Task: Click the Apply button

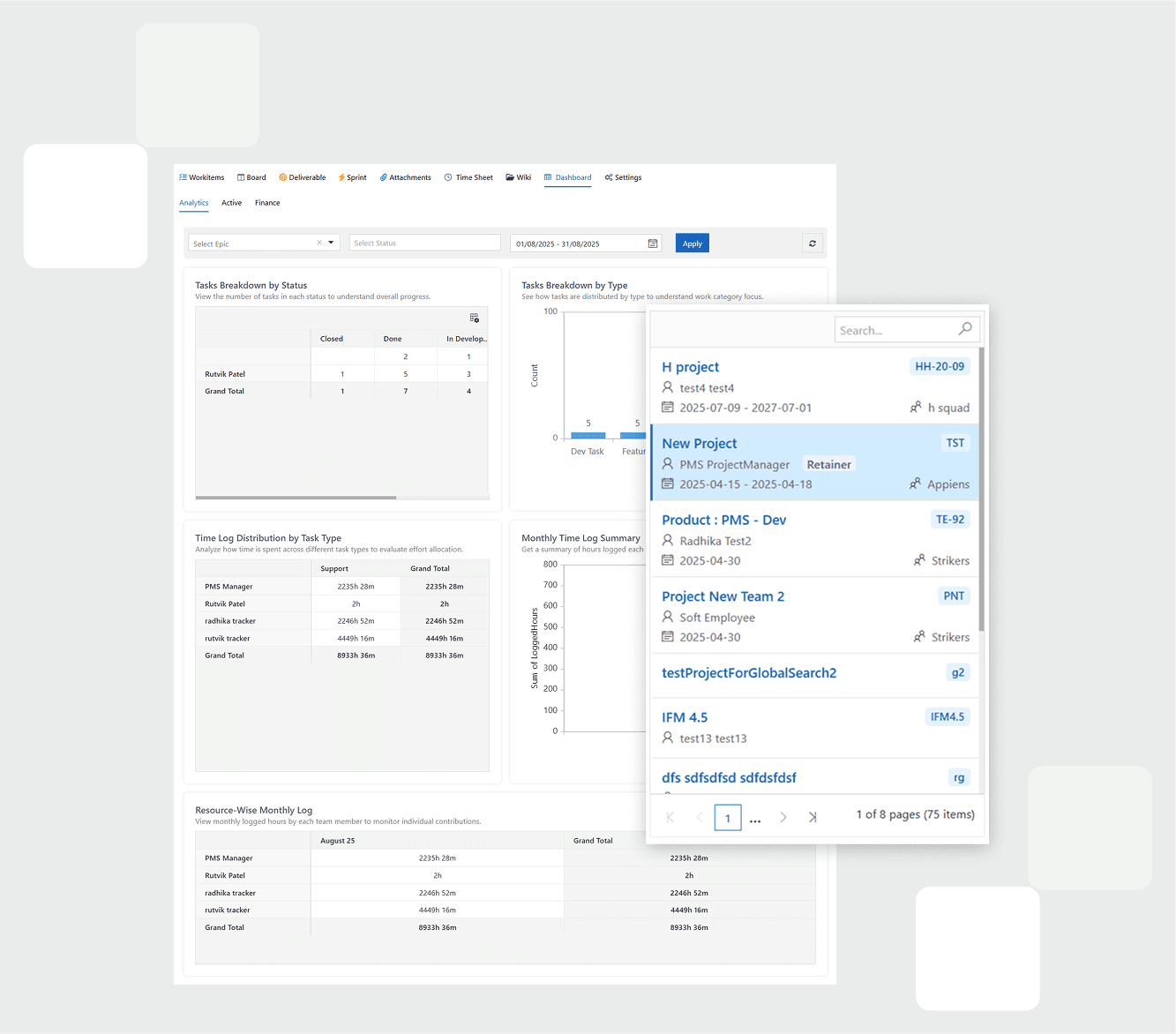Action: [x=693, y=244]
